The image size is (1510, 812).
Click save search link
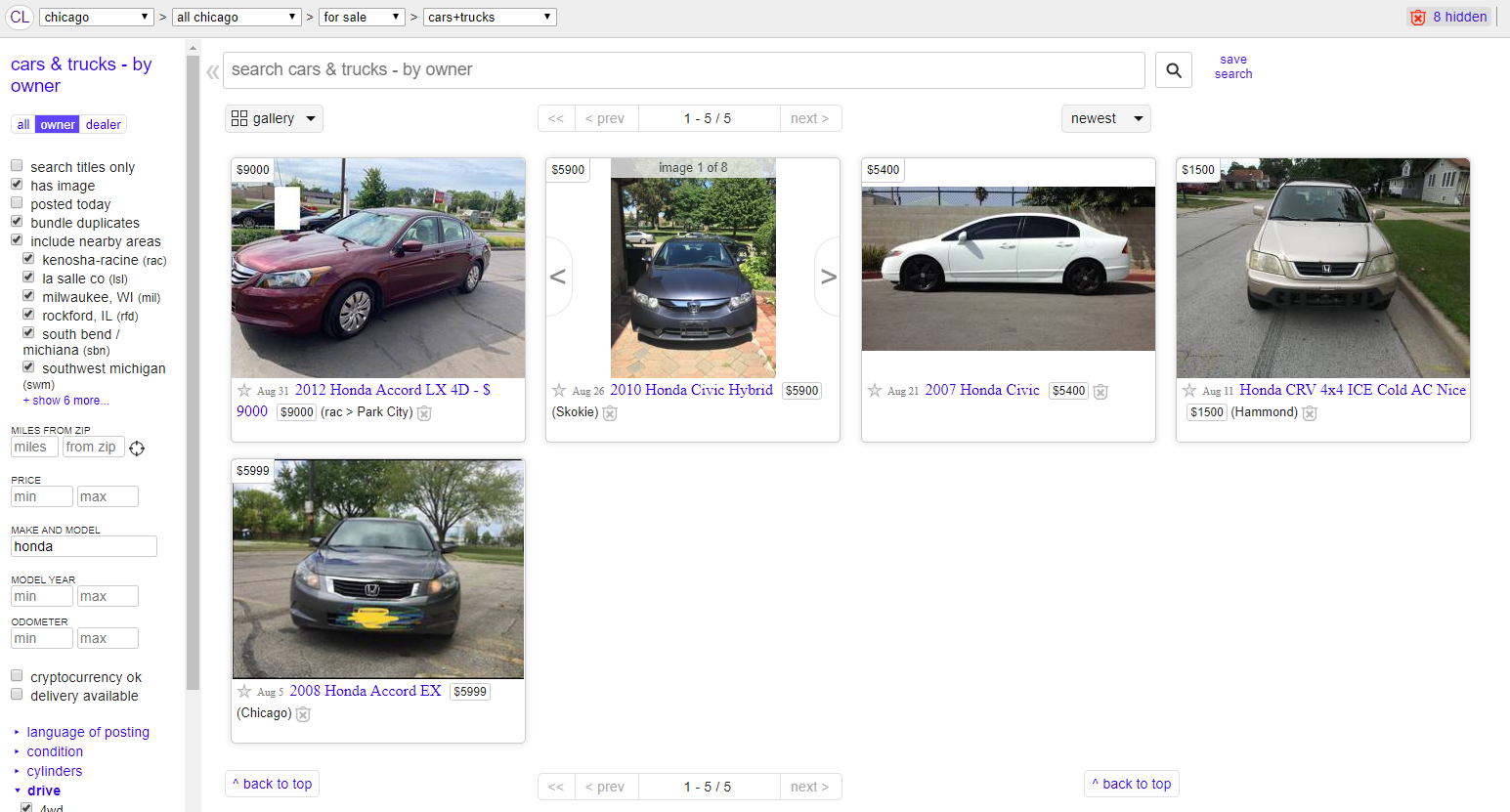tap(1233, 66)
